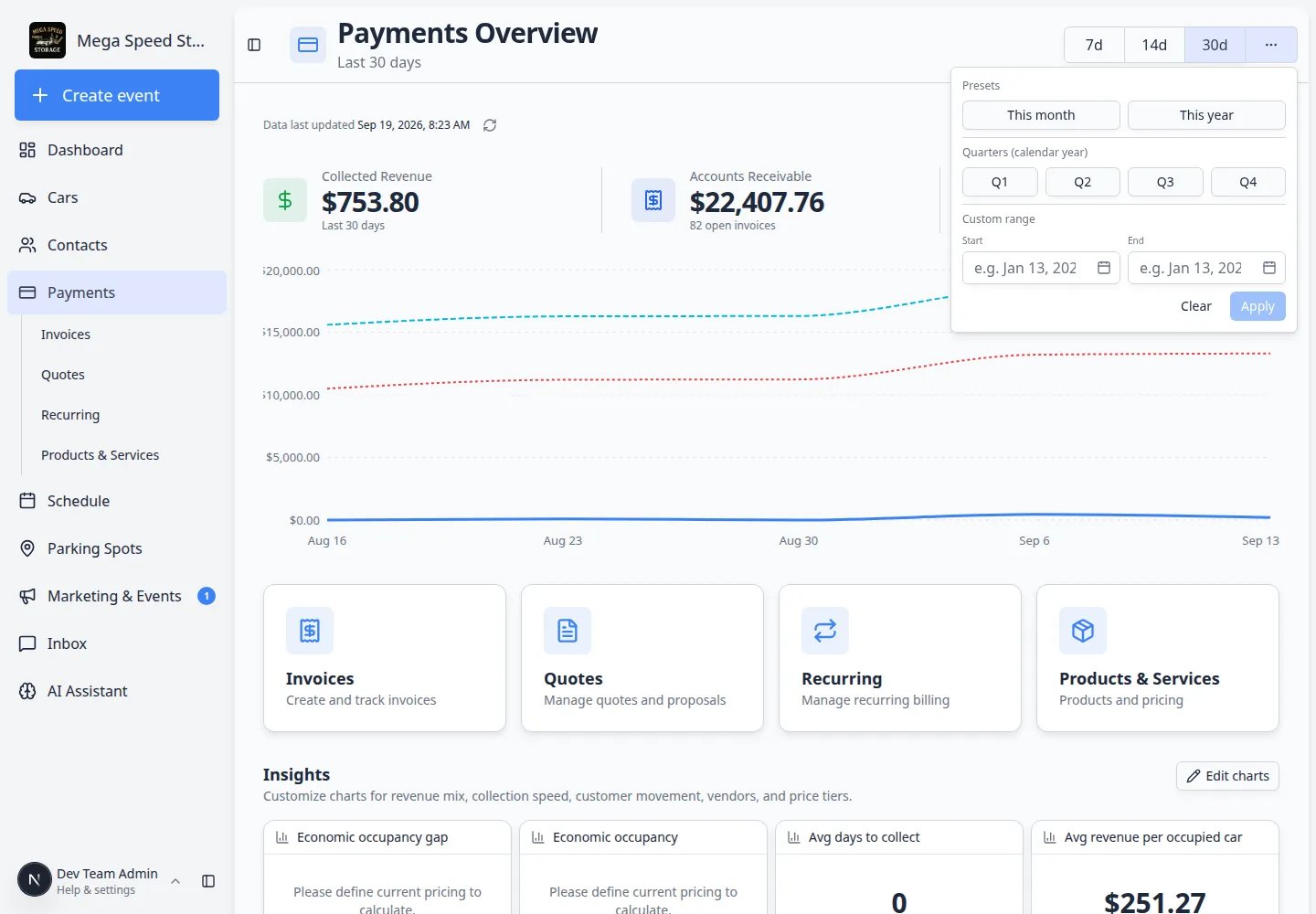Click the Payments Overview card header icon
The width and height of the screenshot is (1316, 914).
(308, 45)
